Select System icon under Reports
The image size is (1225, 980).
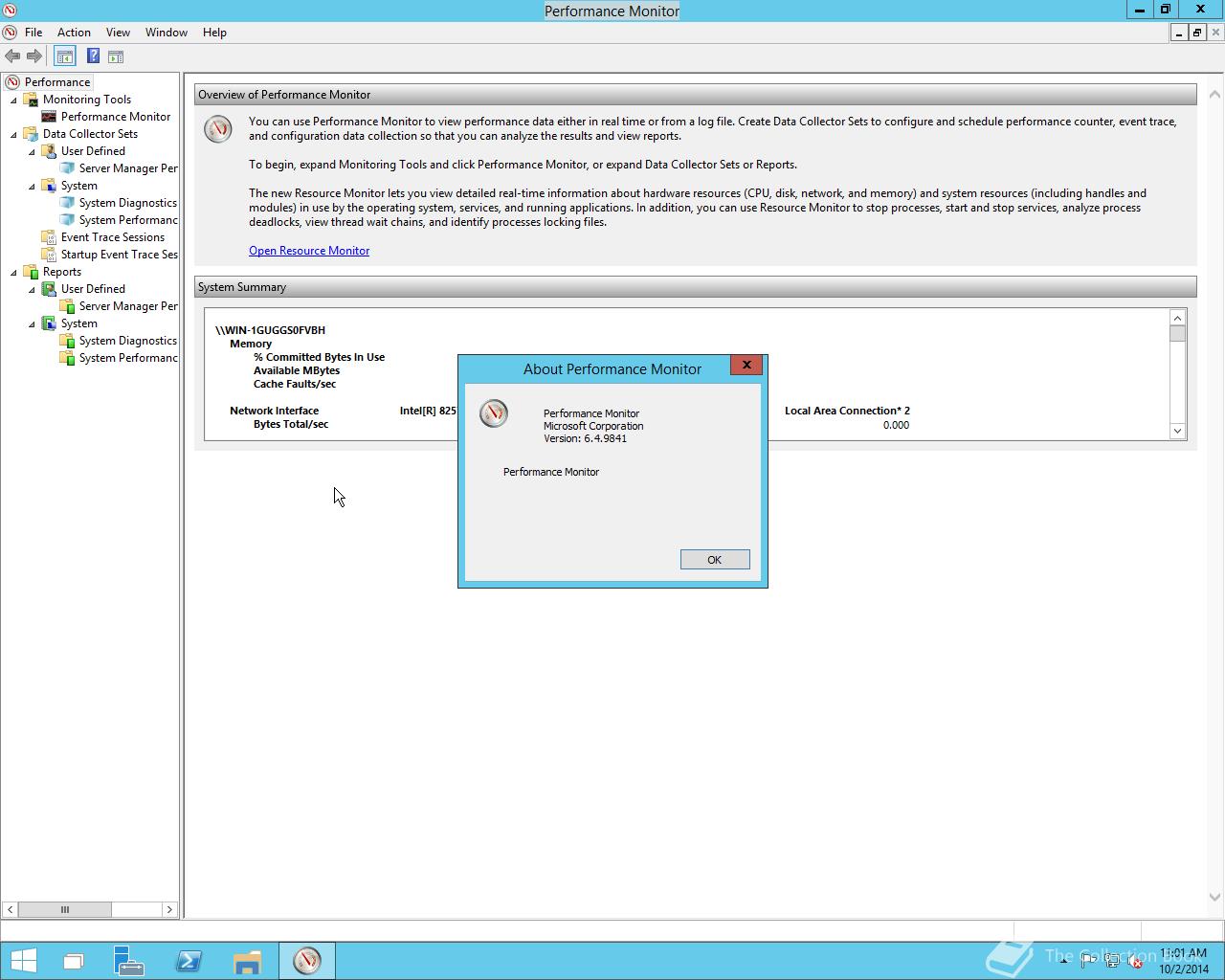[x=49, y=323]
